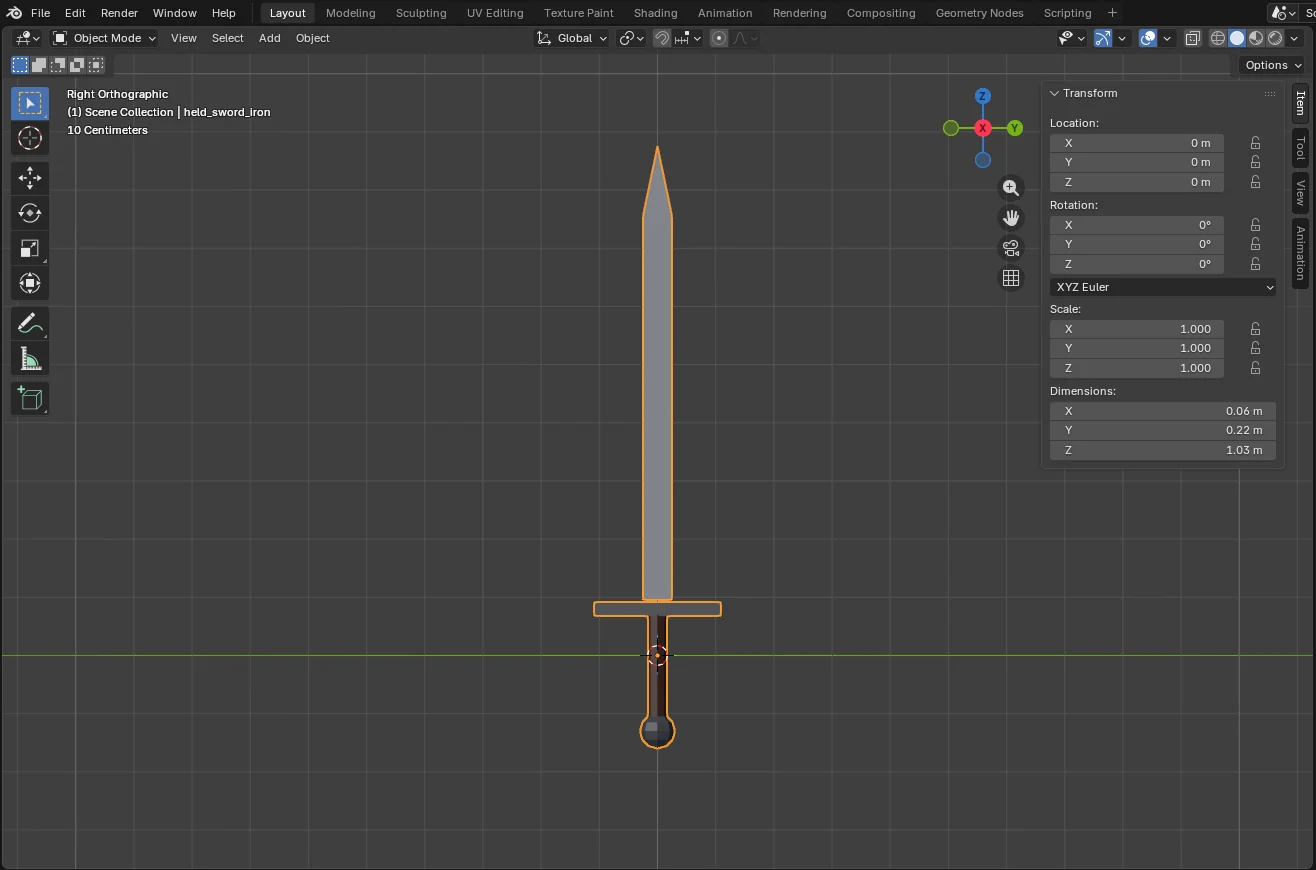Open object visibility and selectability dropdown
The width and height of the screenshot is (1316, 870).
(1072, 38)
